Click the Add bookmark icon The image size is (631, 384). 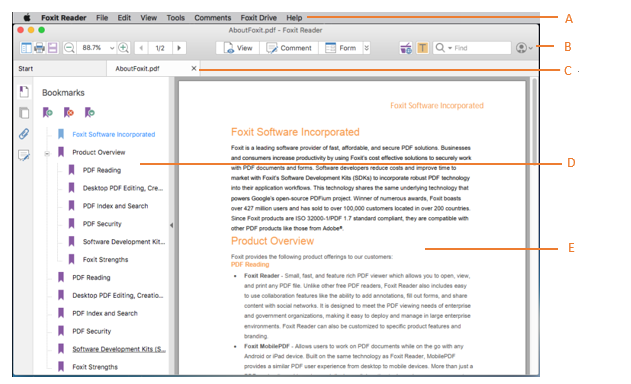47,112
